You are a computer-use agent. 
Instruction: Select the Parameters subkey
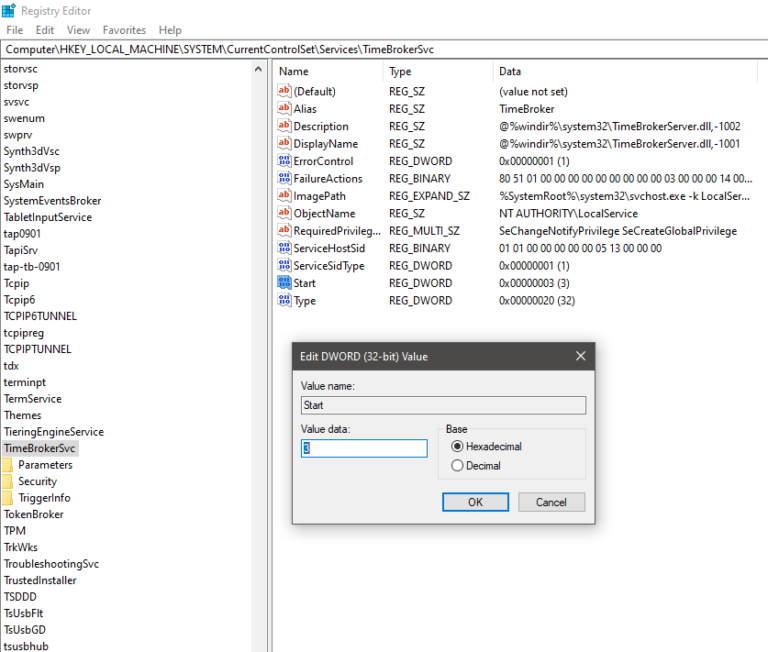coord(46,465)
